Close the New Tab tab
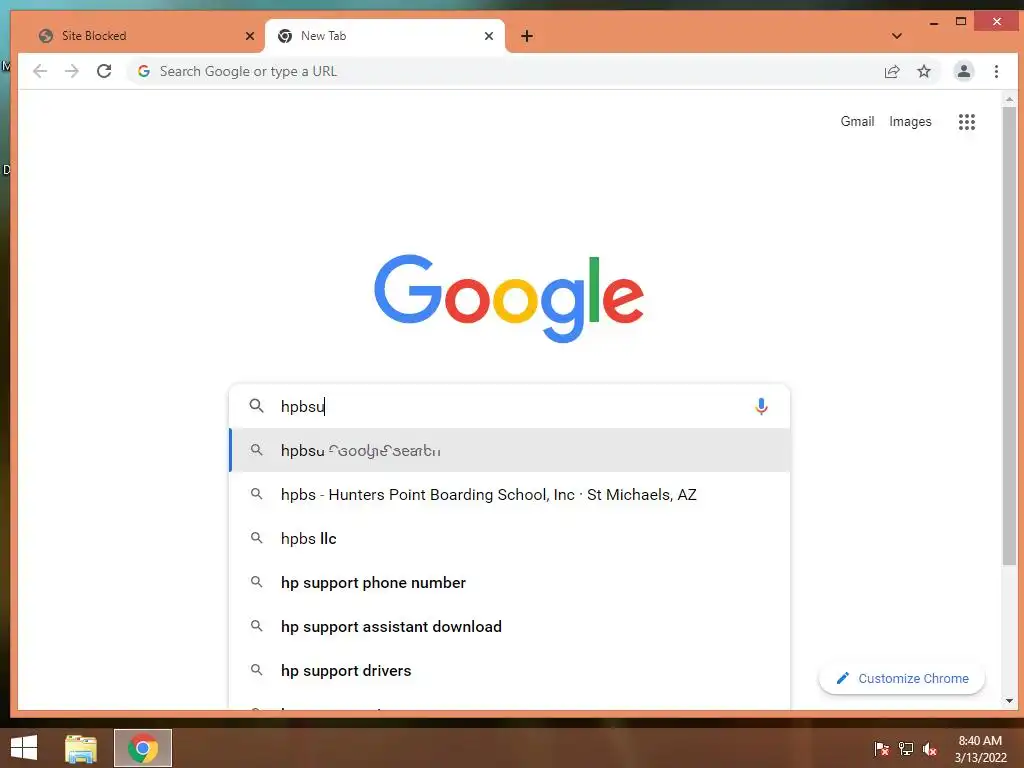The image size is (1024, 768). click(488, 36)
